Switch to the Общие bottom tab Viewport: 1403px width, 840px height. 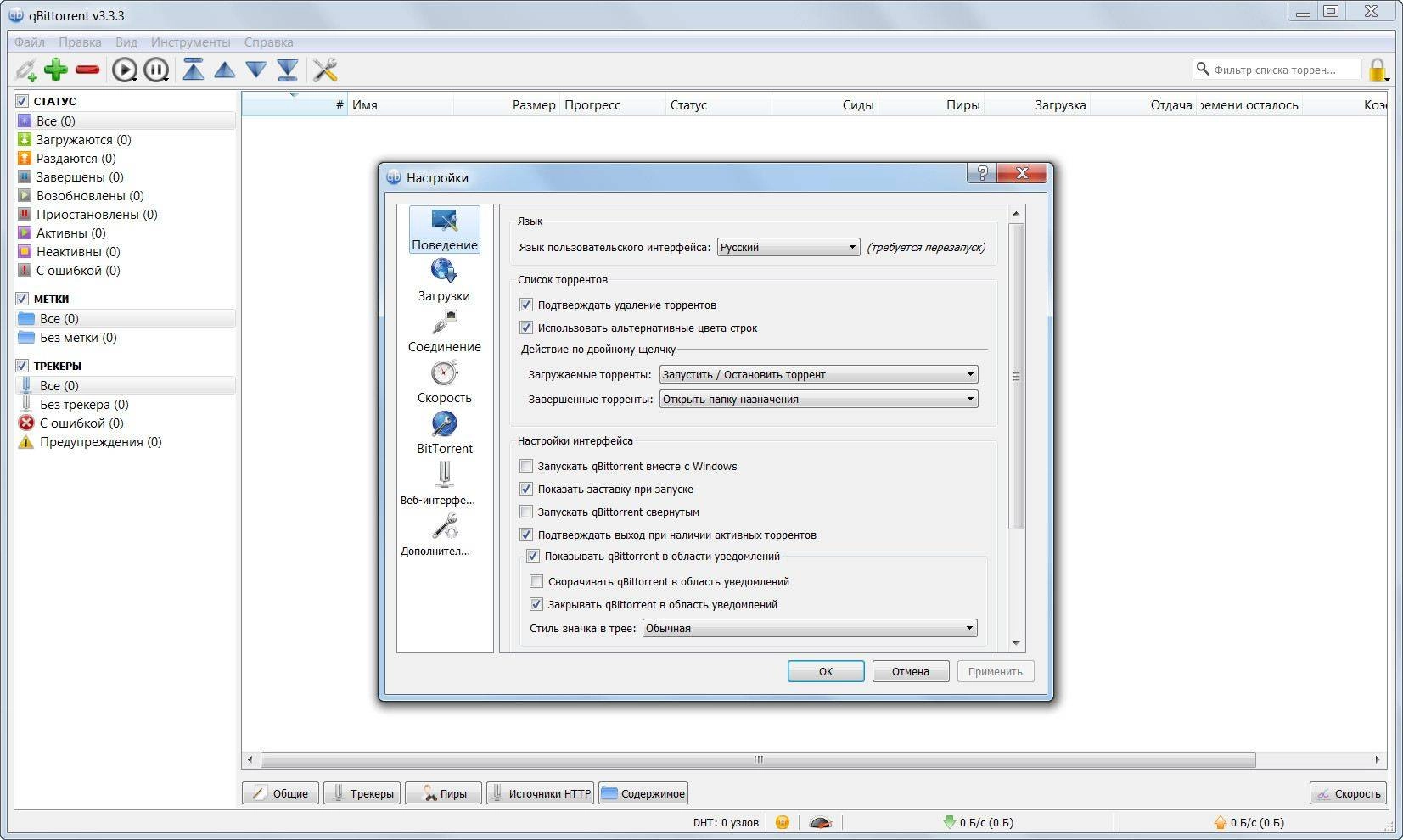(x=280, y=793)
